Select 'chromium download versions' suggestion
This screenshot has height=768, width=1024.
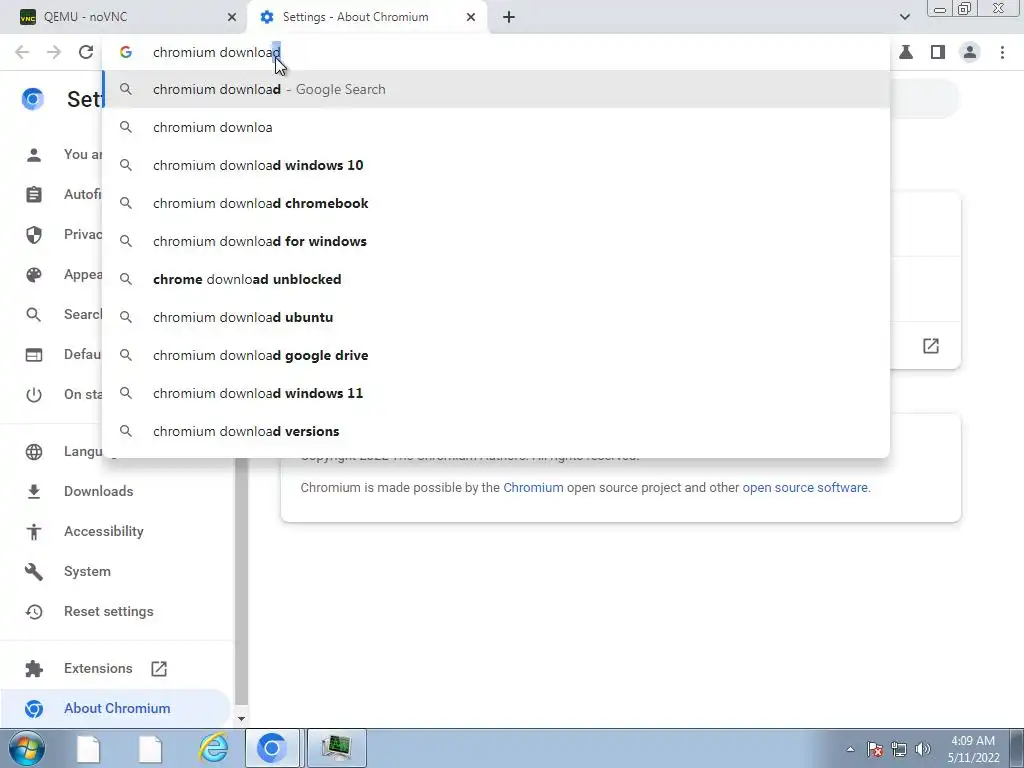tap(496, 431)
